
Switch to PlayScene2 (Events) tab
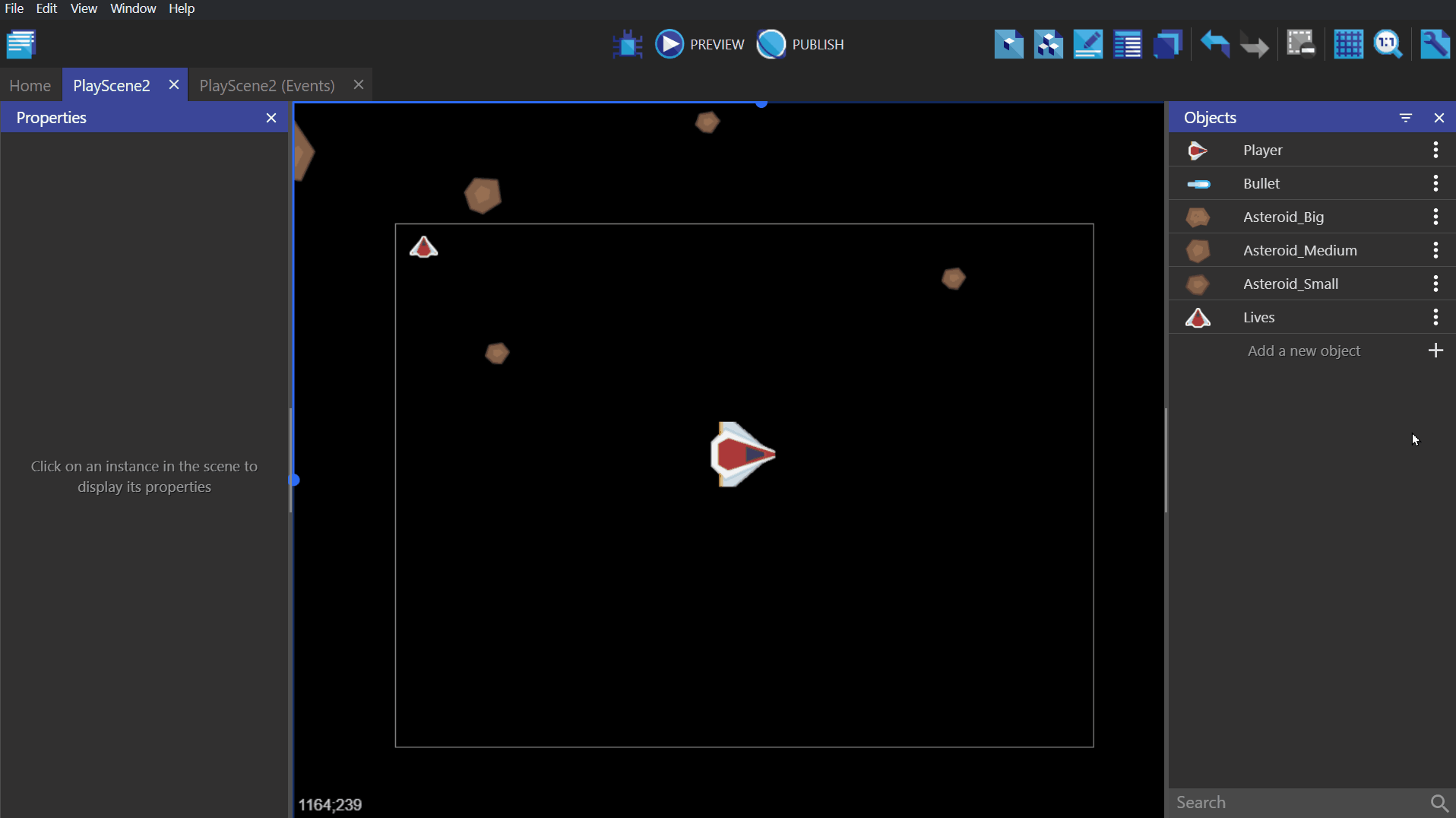click(267, 85)
